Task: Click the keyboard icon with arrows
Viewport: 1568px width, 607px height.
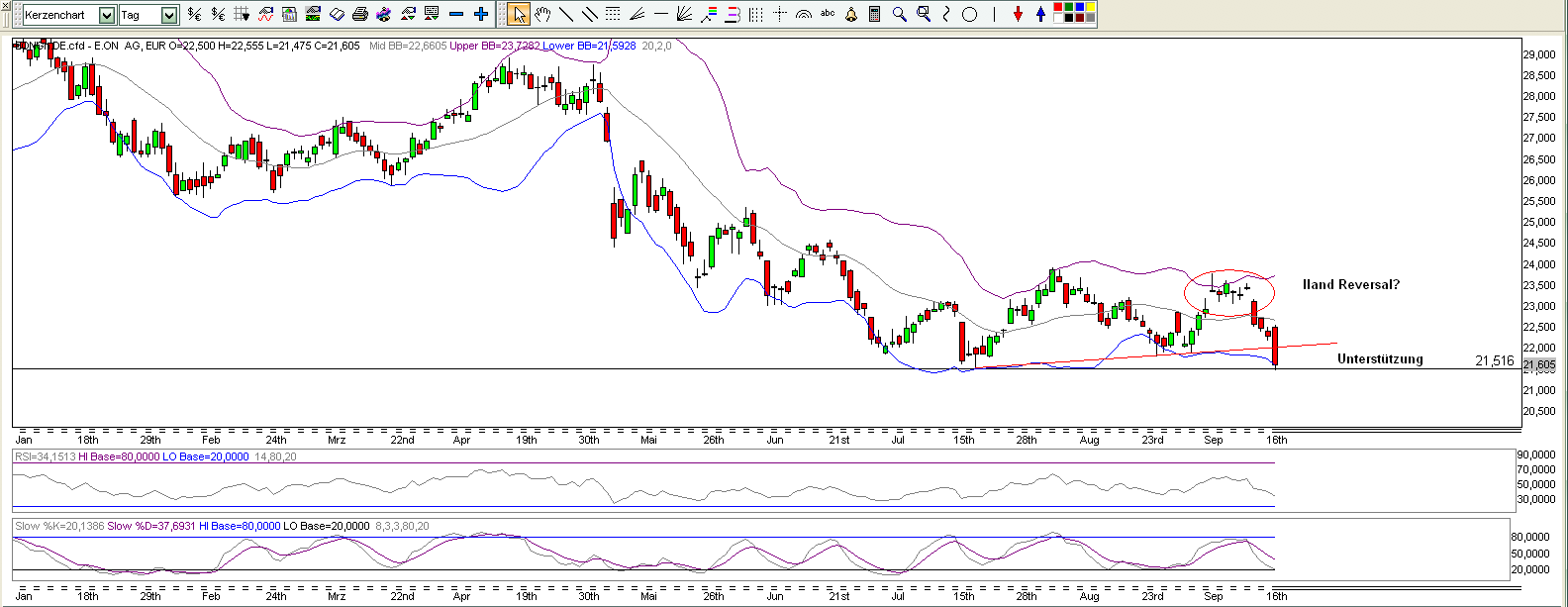Action: [431, 14]
